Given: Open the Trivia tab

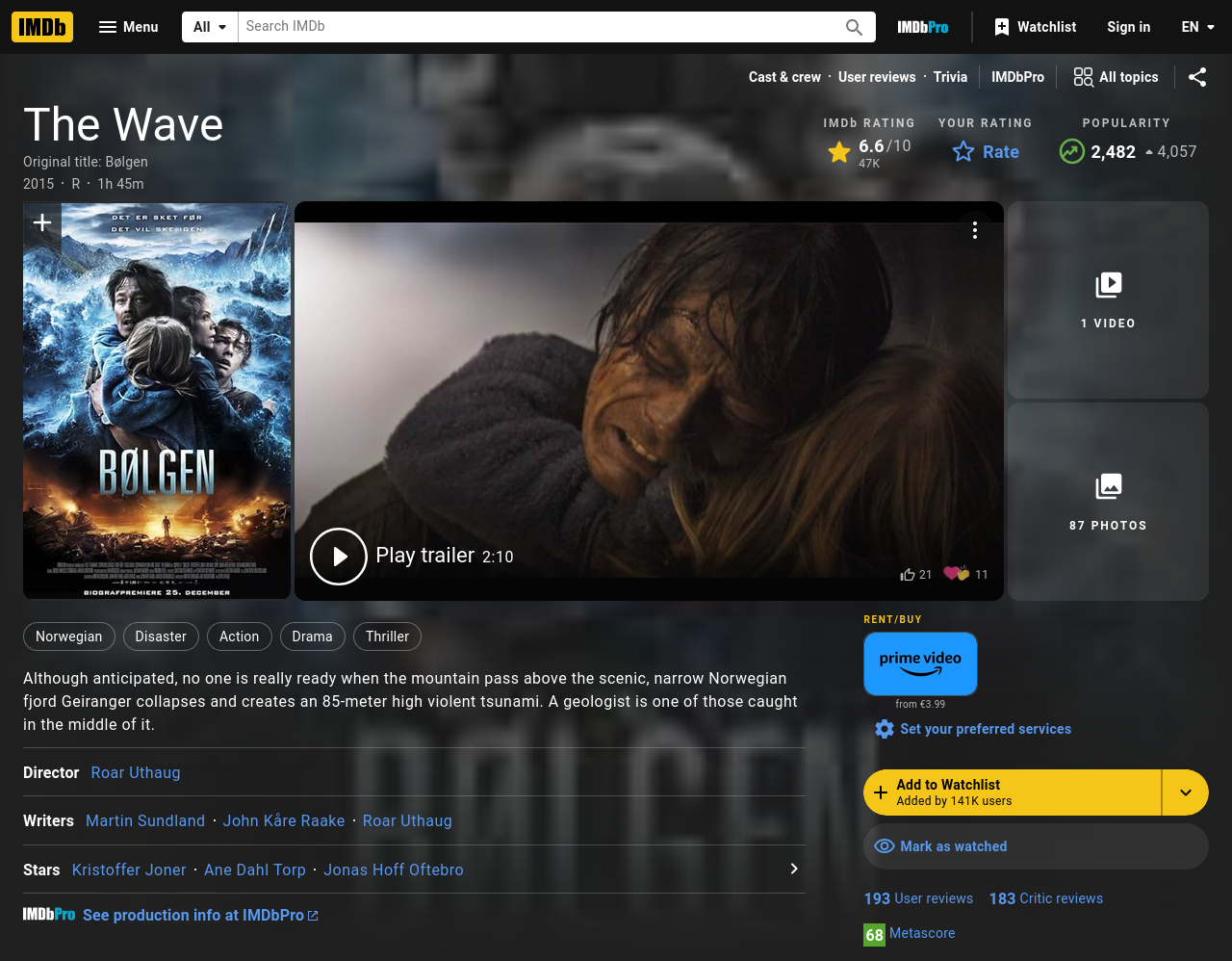Looking at the screenshot, I should tap(950, 77).
